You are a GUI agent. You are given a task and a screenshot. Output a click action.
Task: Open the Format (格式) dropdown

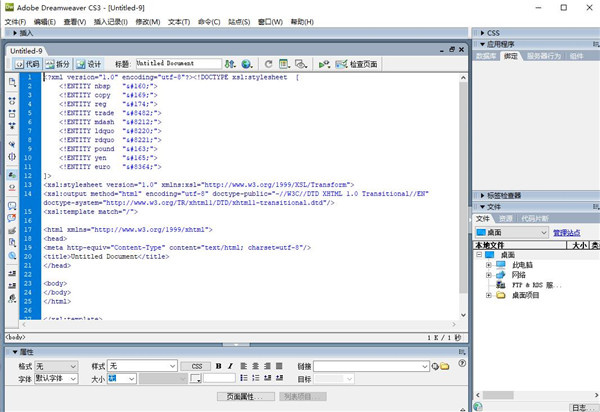click(56, 366)
